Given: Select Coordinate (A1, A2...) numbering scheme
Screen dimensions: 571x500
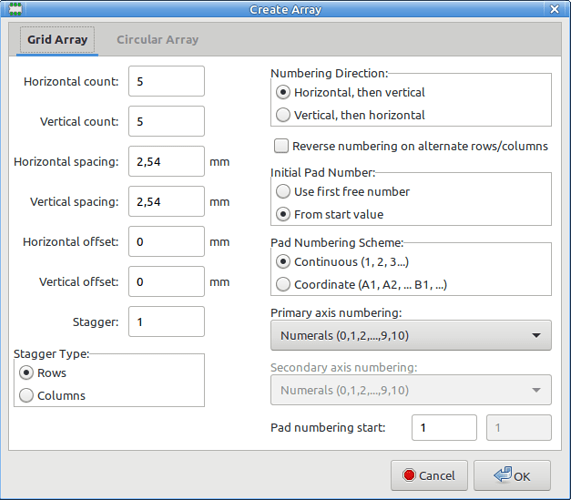Looking at the screenshot, I should 283,284.
